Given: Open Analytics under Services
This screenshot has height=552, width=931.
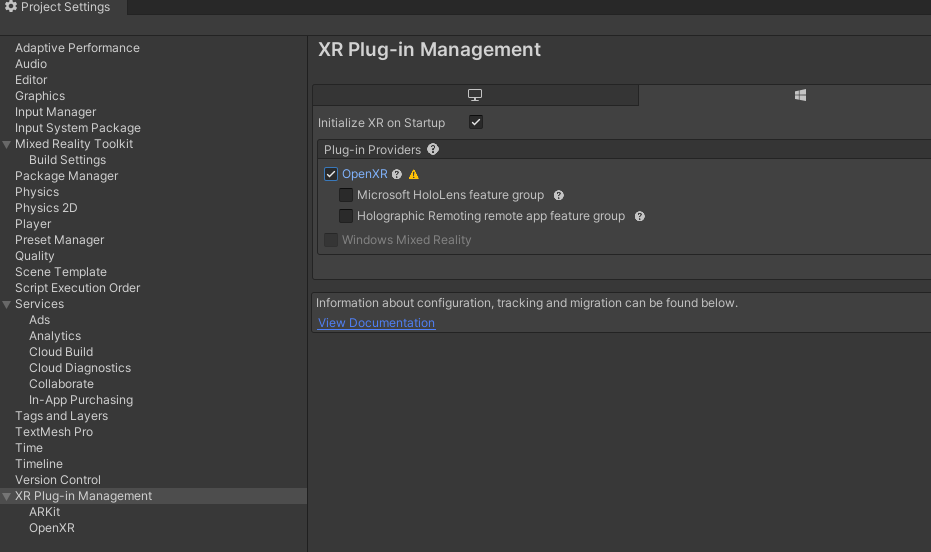Looking at the screenshot, I should [x=55, y=337].
